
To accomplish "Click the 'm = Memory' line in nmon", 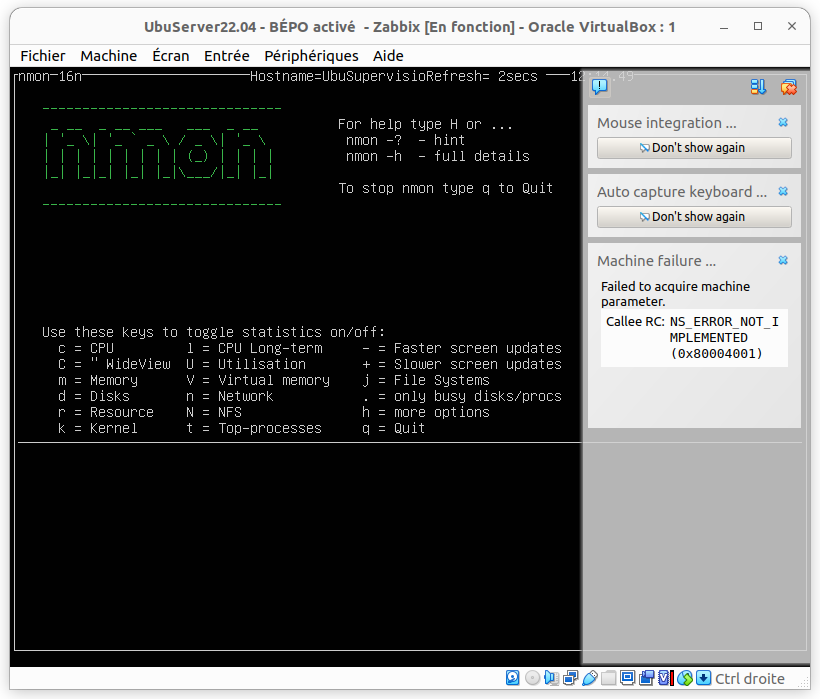I will [98, 380].
